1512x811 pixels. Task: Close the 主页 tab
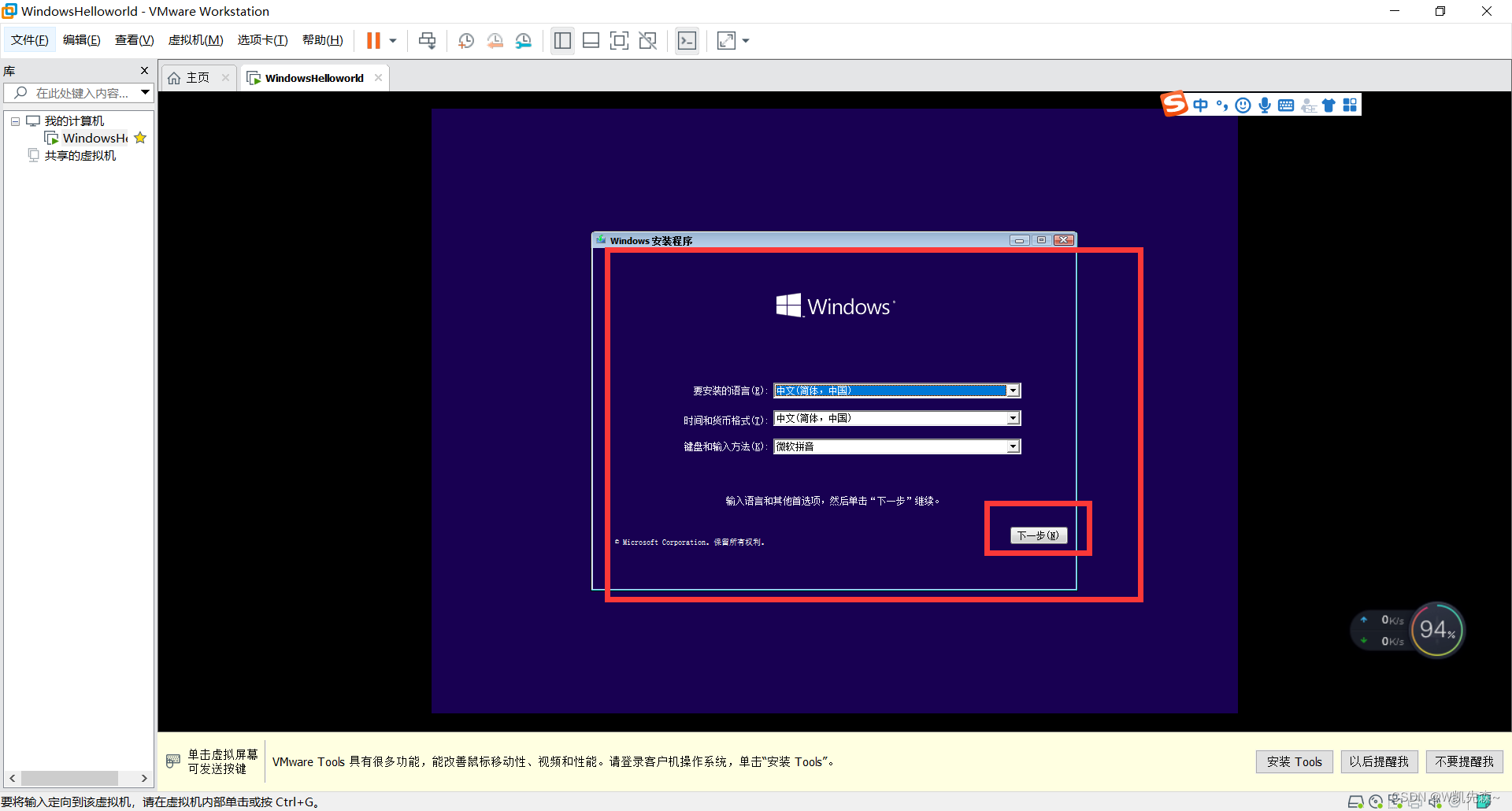[225, 77]
